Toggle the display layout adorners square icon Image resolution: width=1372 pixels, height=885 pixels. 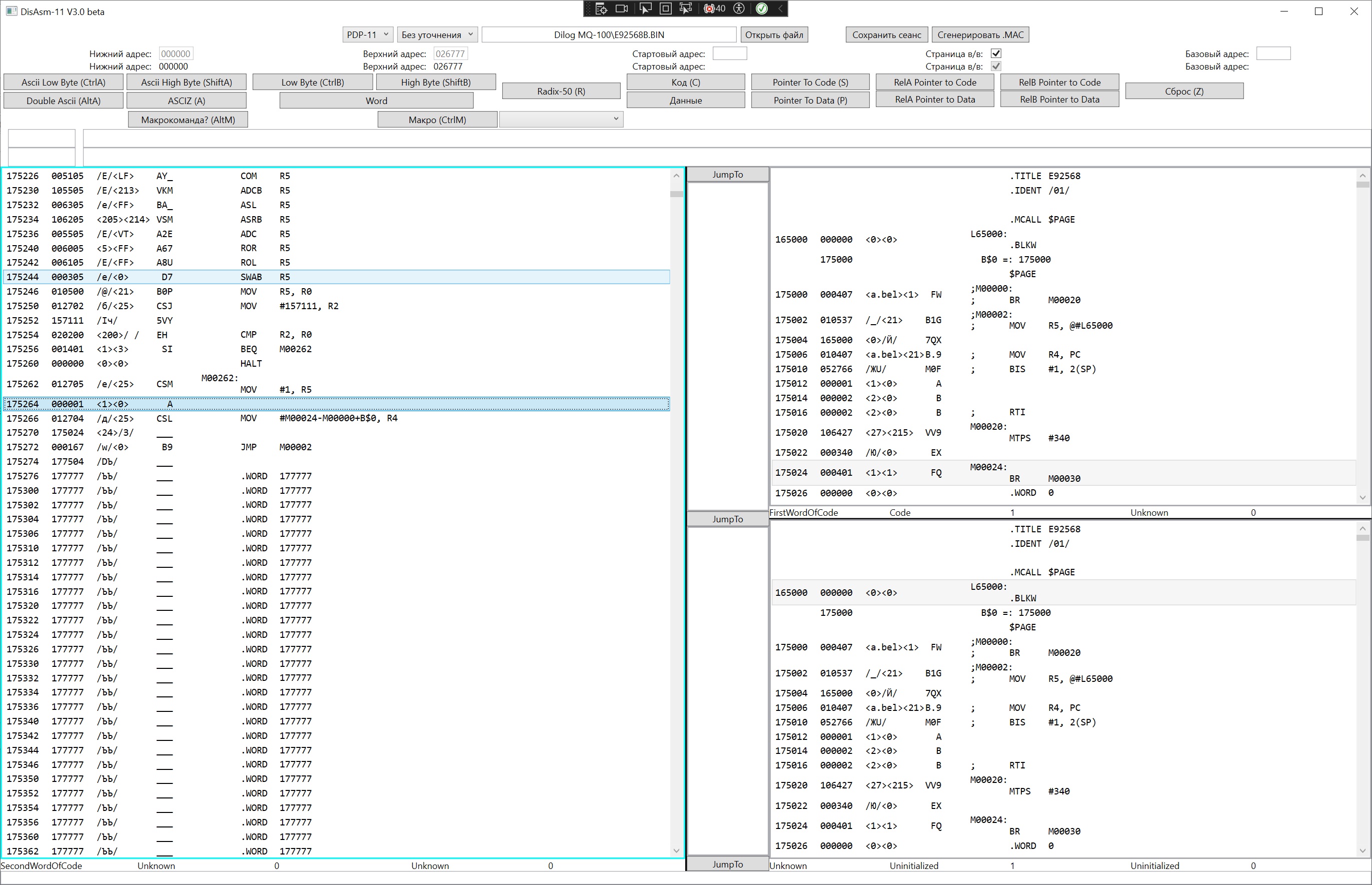pos(665,9)
